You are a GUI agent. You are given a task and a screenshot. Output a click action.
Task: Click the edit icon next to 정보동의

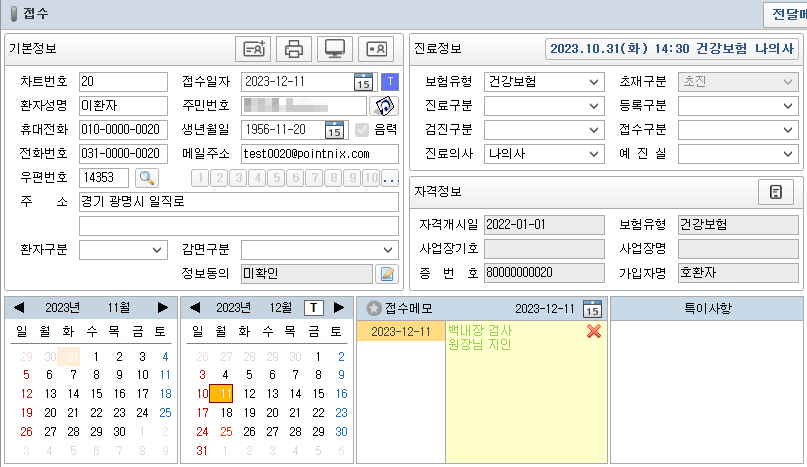[386, 274]
